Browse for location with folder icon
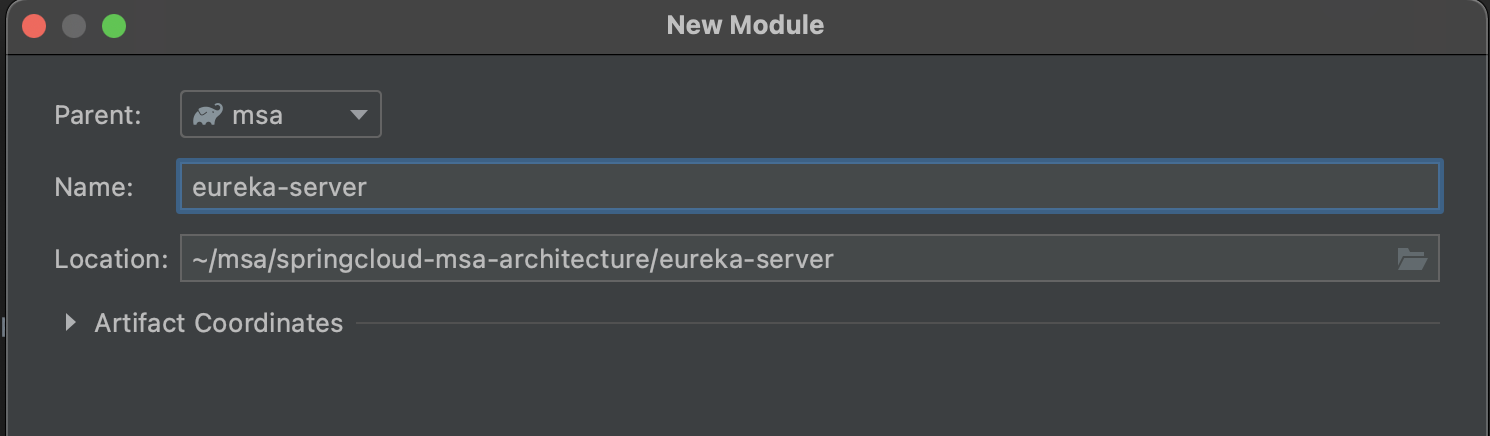Screen dimensions: 1490x436 point(1411,260)
